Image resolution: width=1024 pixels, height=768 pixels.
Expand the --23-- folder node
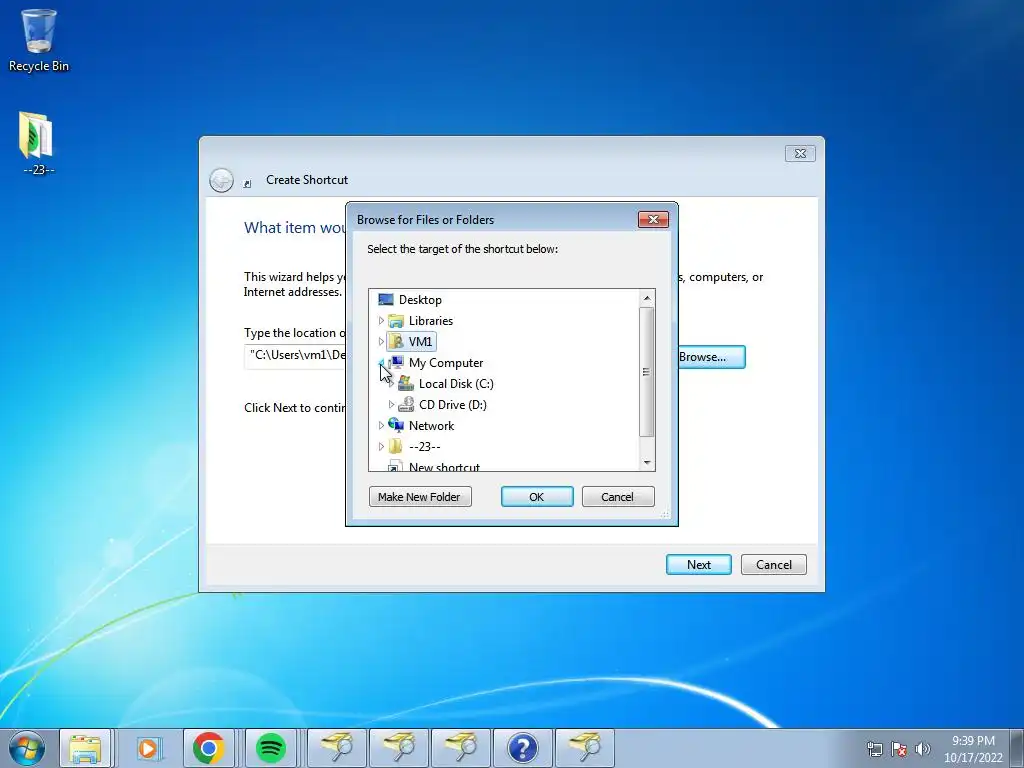(x=381, y=446)
